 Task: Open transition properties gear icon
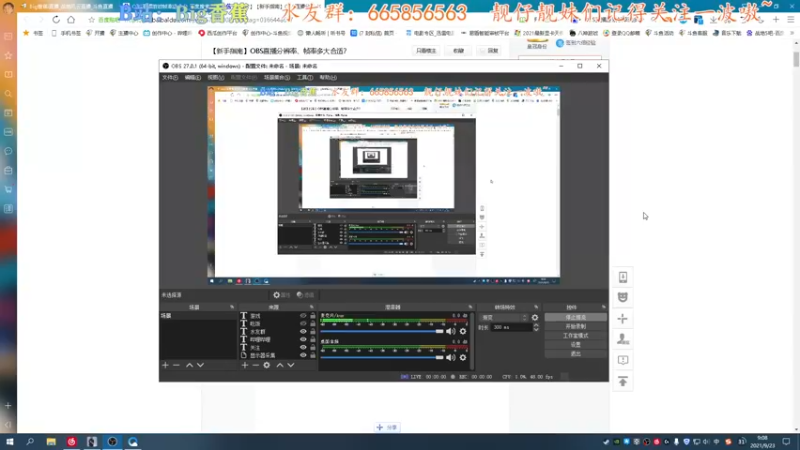click(x=535, y=317)
